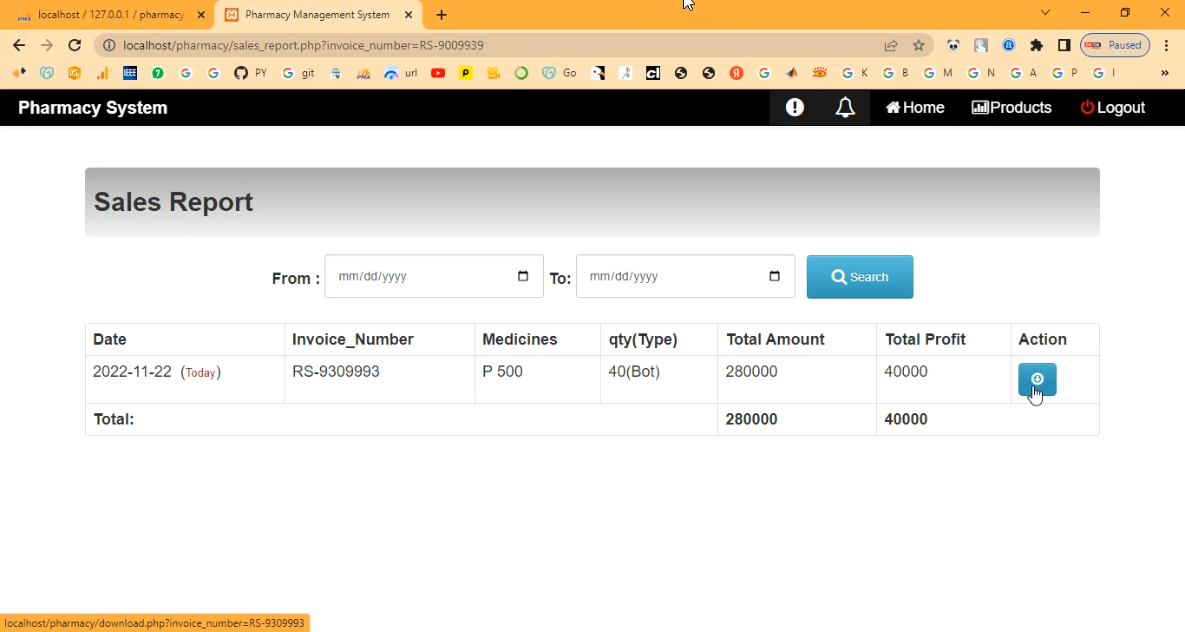Screen dimensions: 1185x632
Task: Click the From date input field
Action: pyautogui.click(x=420, y=277)
